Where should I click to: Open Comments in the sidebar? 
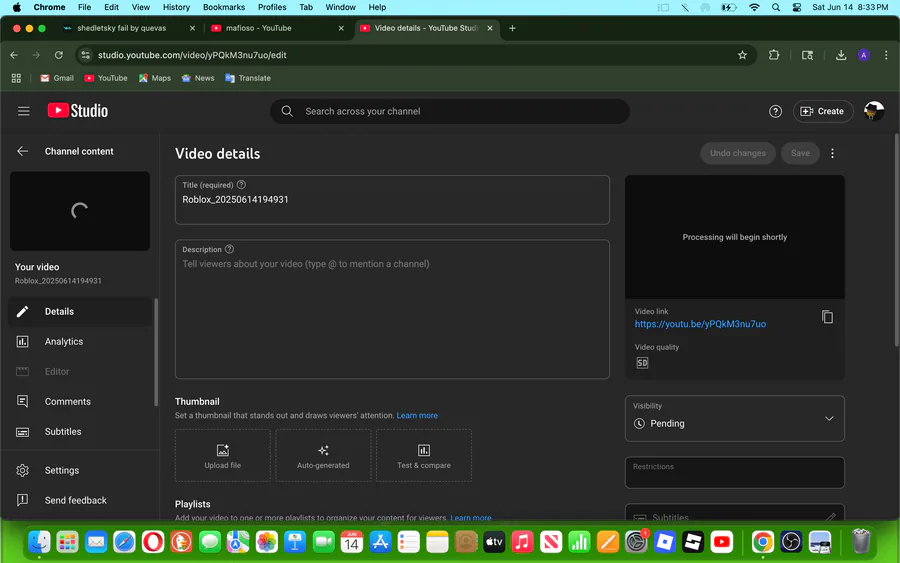pos(80,402)
